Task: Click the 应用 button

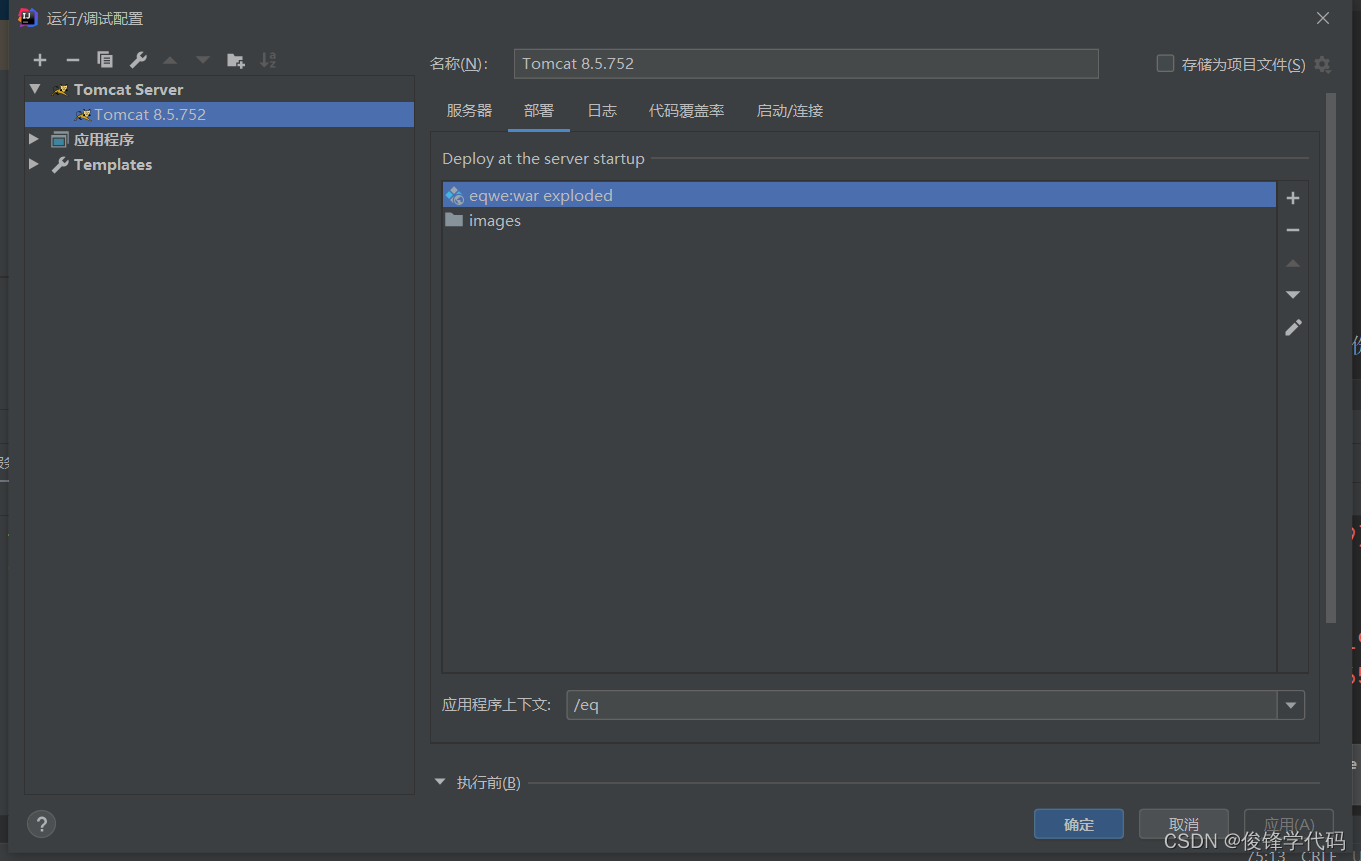Action: pos(1288,824)
